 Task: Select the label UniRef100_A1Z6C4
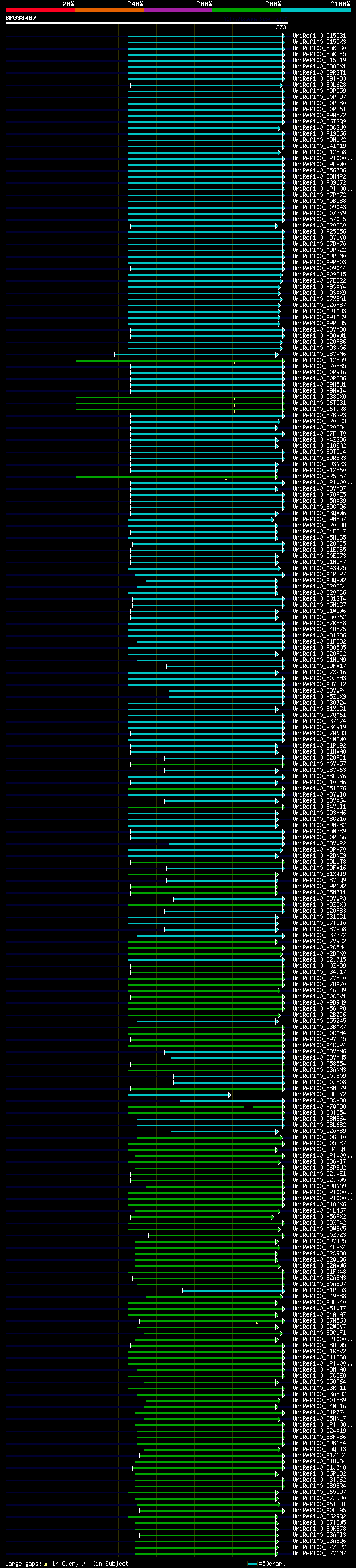(319, 1456)
